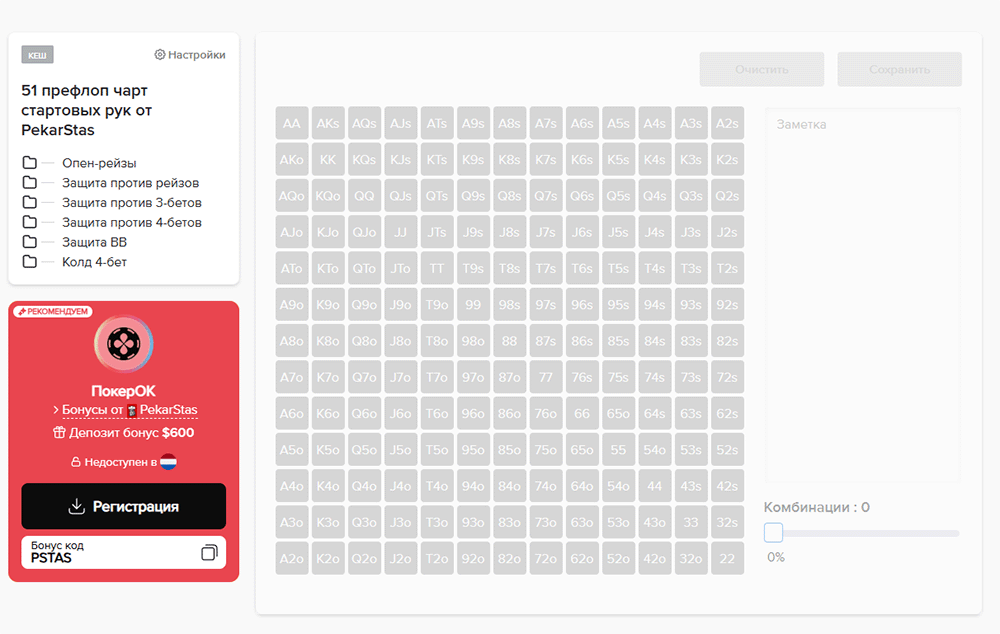1000x634 pixels.
Task: Click the Комбинации percentage slider handle
Action: click(773, 533)
